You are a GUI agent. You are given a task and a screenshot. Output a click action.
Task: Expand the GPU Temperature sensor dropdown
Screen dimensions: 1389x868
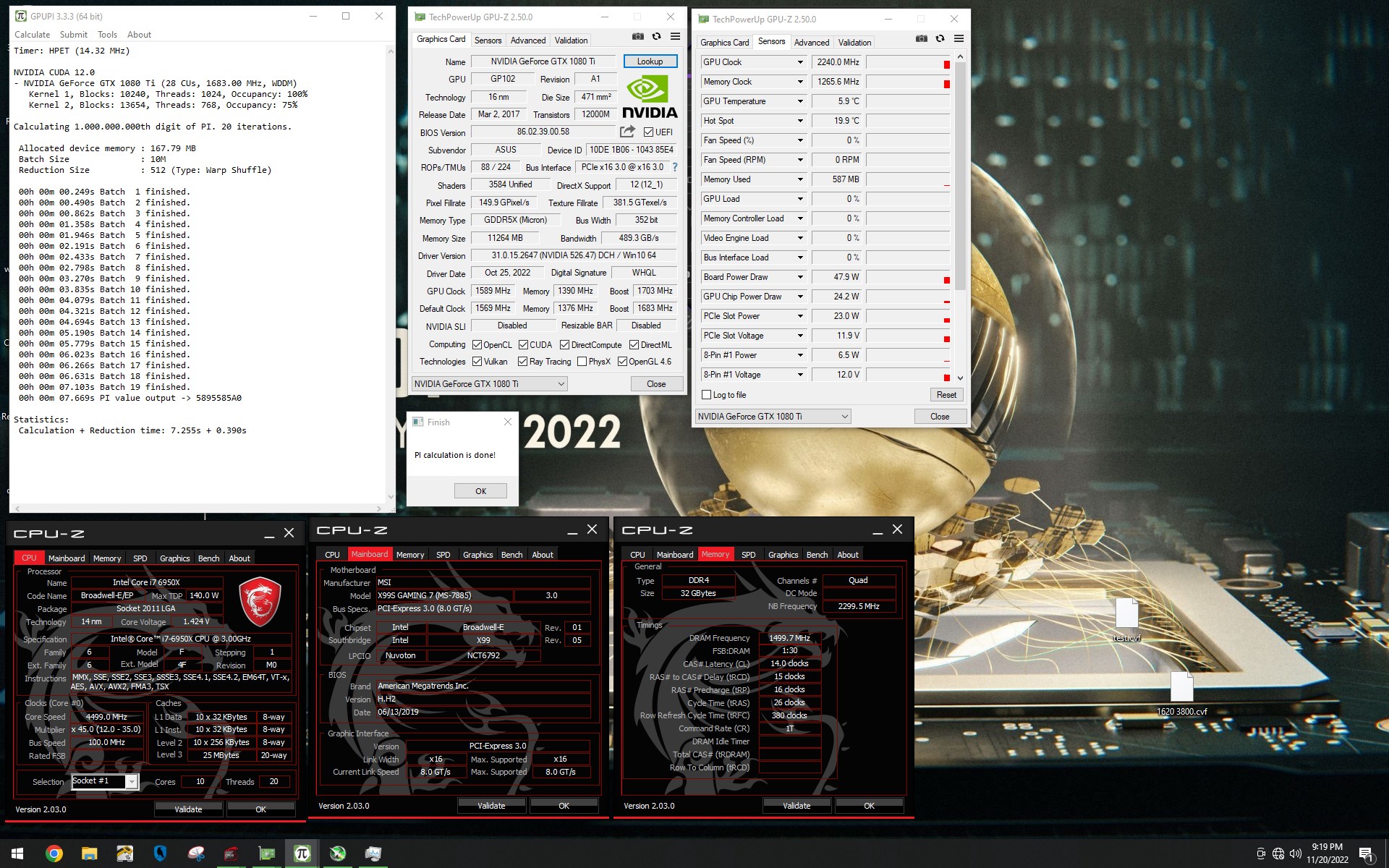click(800, 101)
